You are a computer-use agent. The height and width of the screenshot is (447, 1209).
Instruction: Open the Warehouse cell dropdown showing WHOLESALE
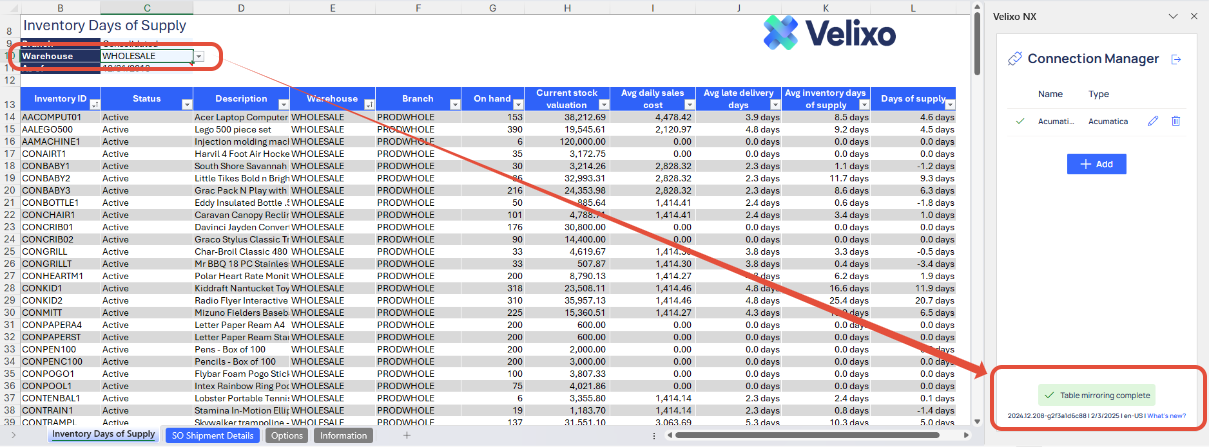coord(199,57)
